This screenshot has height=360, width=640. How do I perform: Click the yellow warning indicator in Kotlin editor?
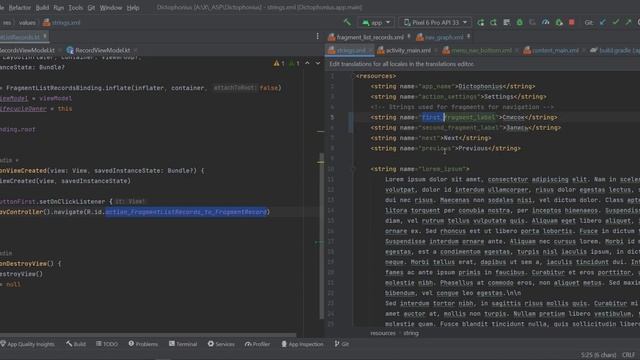click(279, 63)
